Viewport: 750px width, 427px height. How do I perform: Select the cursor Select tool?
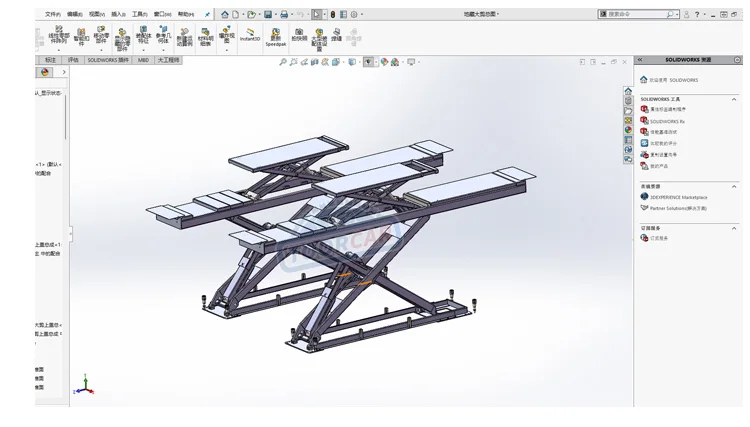tap(316, 14)
